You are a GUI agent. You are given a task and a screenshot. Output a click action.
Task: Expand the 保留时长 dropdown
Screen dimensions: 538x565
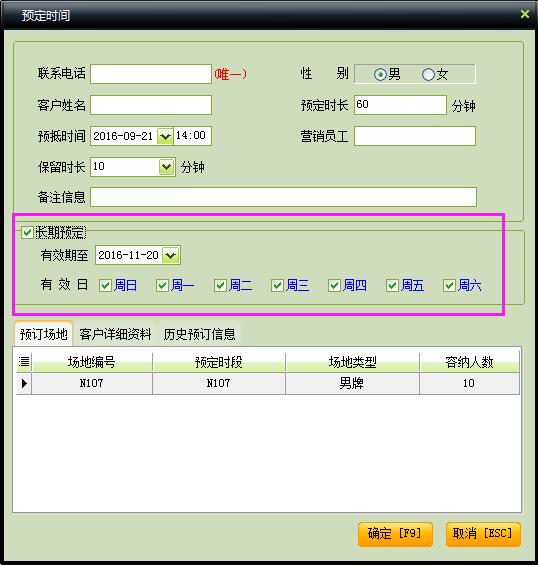[x=166, y=167]
